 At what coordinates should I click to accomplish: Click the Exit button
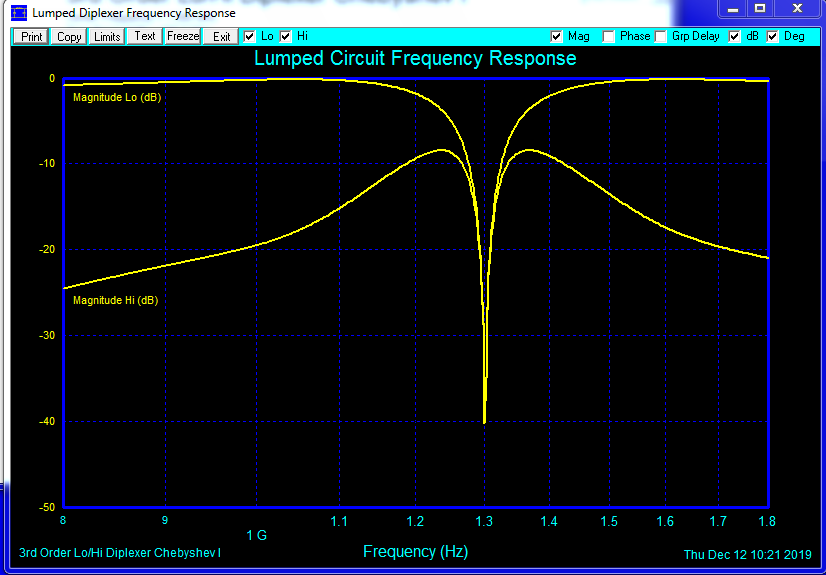221,37
